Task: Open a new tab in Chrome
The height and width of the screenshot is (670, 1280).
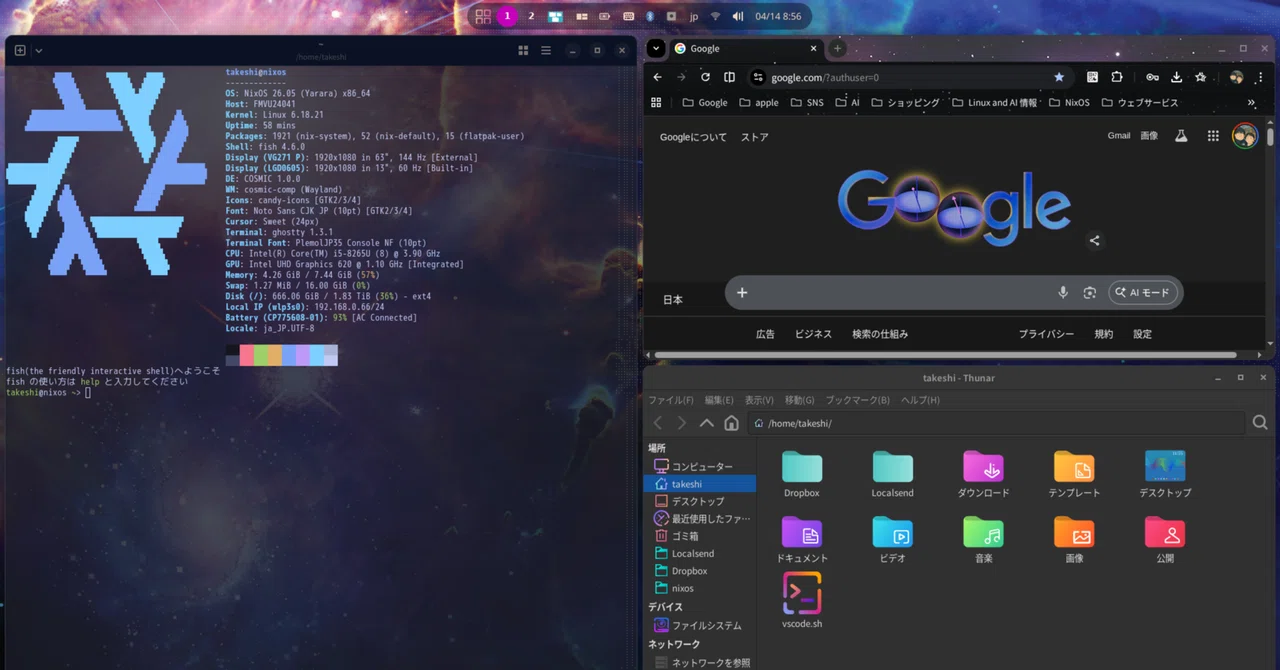Action: coord(837,48)
